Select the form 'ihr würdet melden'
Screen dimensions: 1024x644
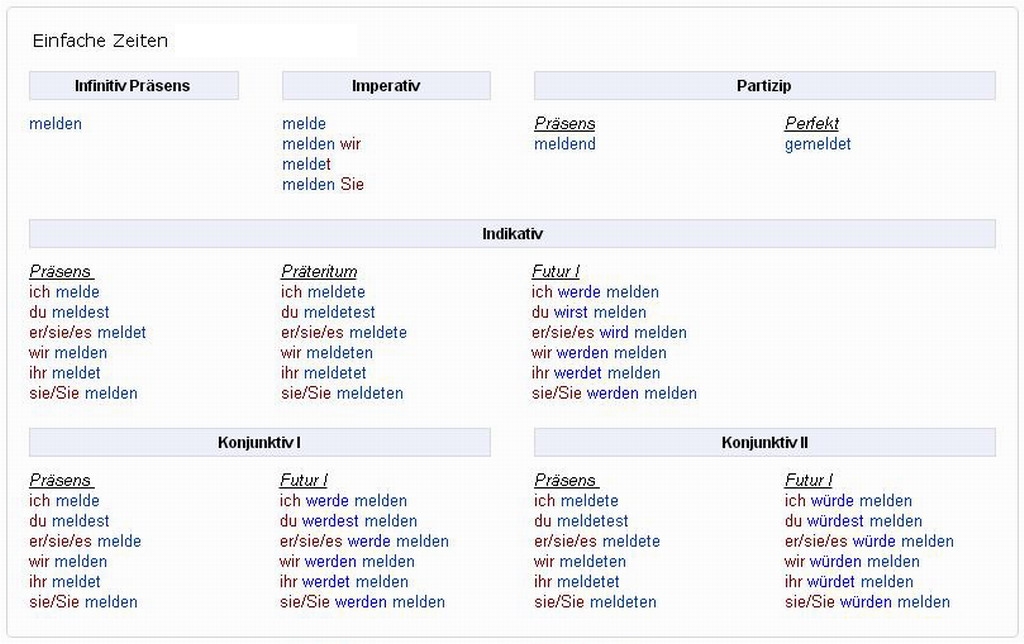click(x=849, y=582)
